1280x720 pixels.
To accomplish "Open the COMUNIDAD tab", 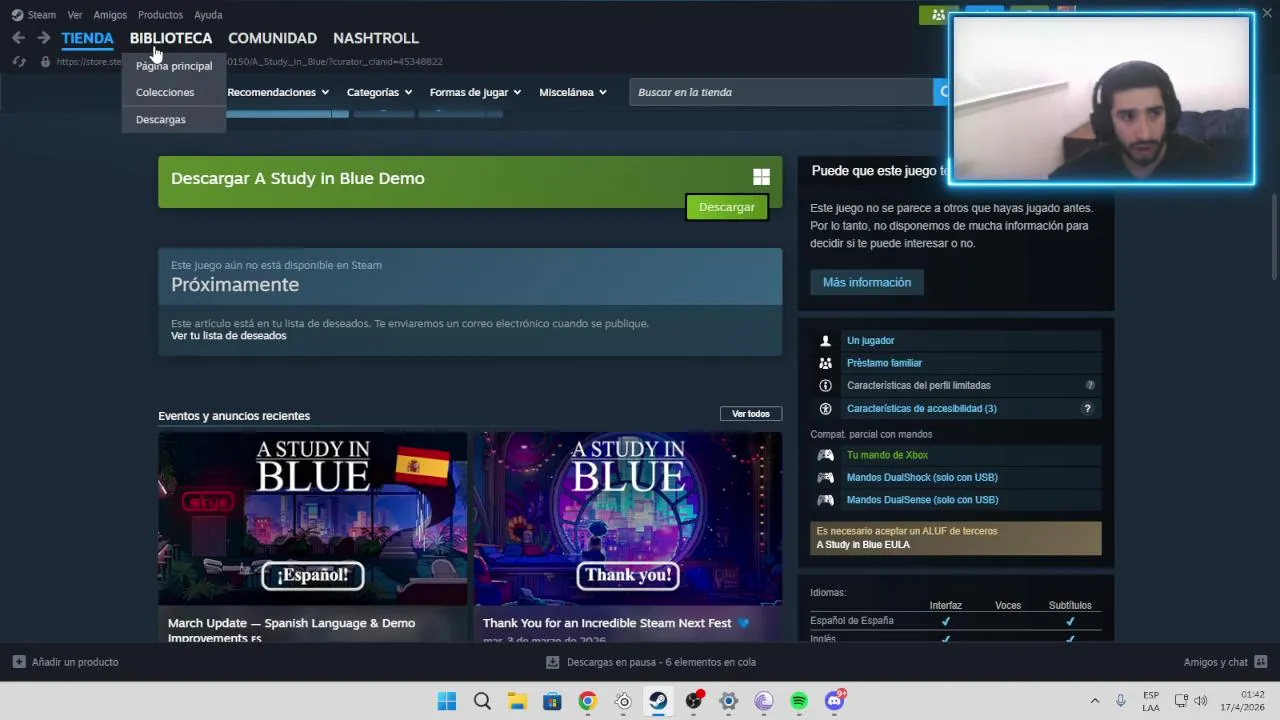I will click(272, 38).
